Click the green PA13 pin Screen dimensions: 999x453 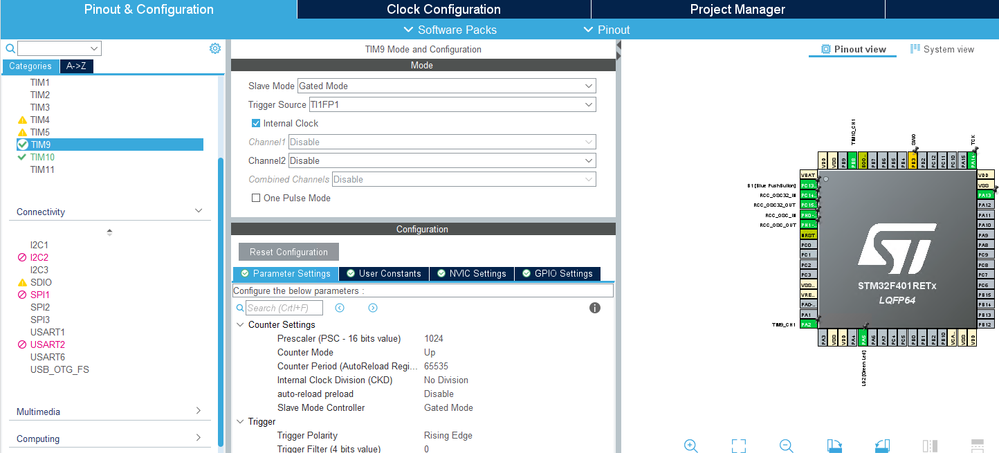point(985,195)
